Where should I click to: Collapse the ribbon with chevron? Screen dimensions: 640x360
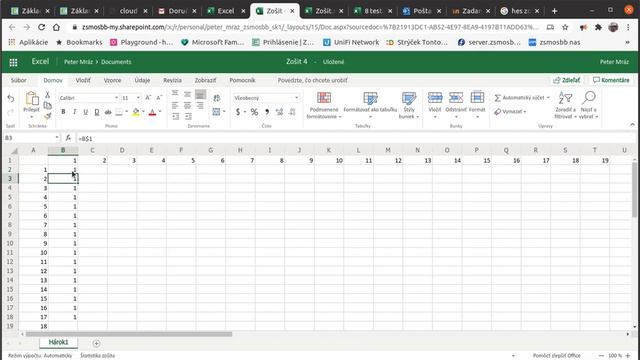[x=632, y=124]
